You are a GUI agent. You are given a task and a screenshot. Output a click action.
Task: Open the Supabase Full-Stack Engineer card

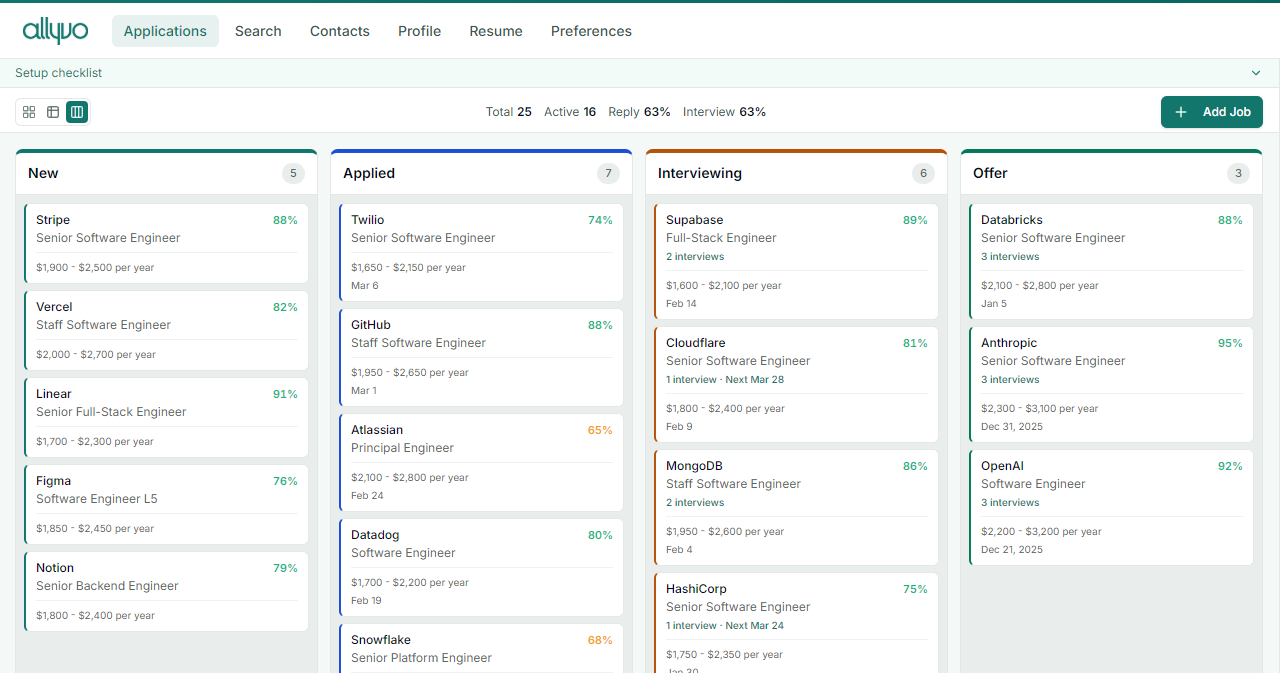click(x=796, y=261)
